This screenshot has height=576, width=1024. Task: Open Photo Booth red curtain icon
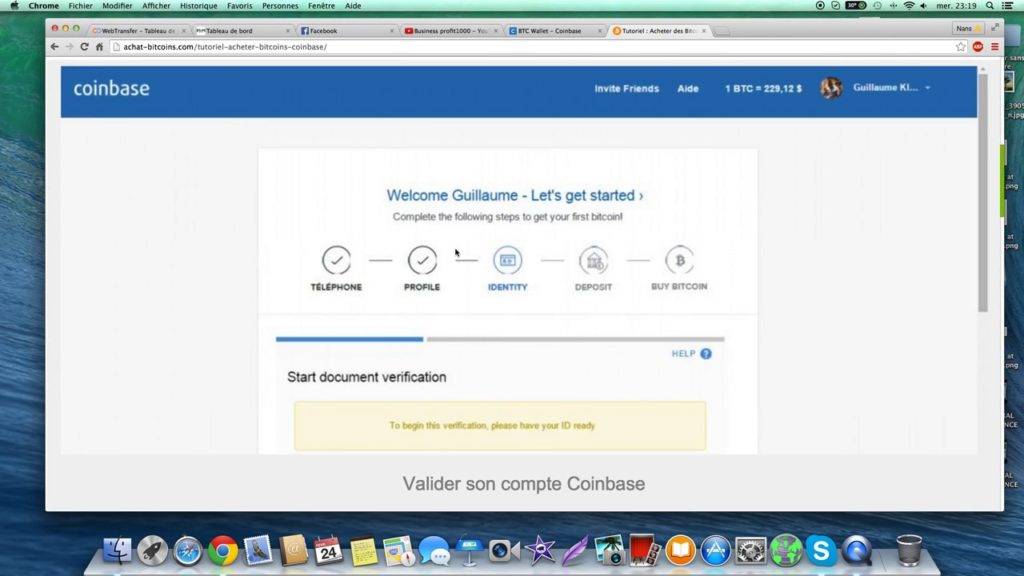point(645,551)
